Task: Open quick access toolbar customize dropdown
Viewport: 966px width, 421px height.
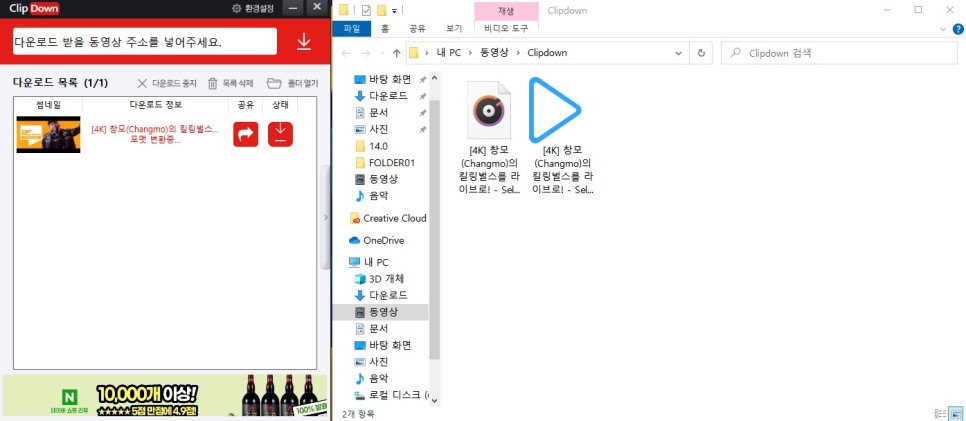Action: click(x=394, y=10)
